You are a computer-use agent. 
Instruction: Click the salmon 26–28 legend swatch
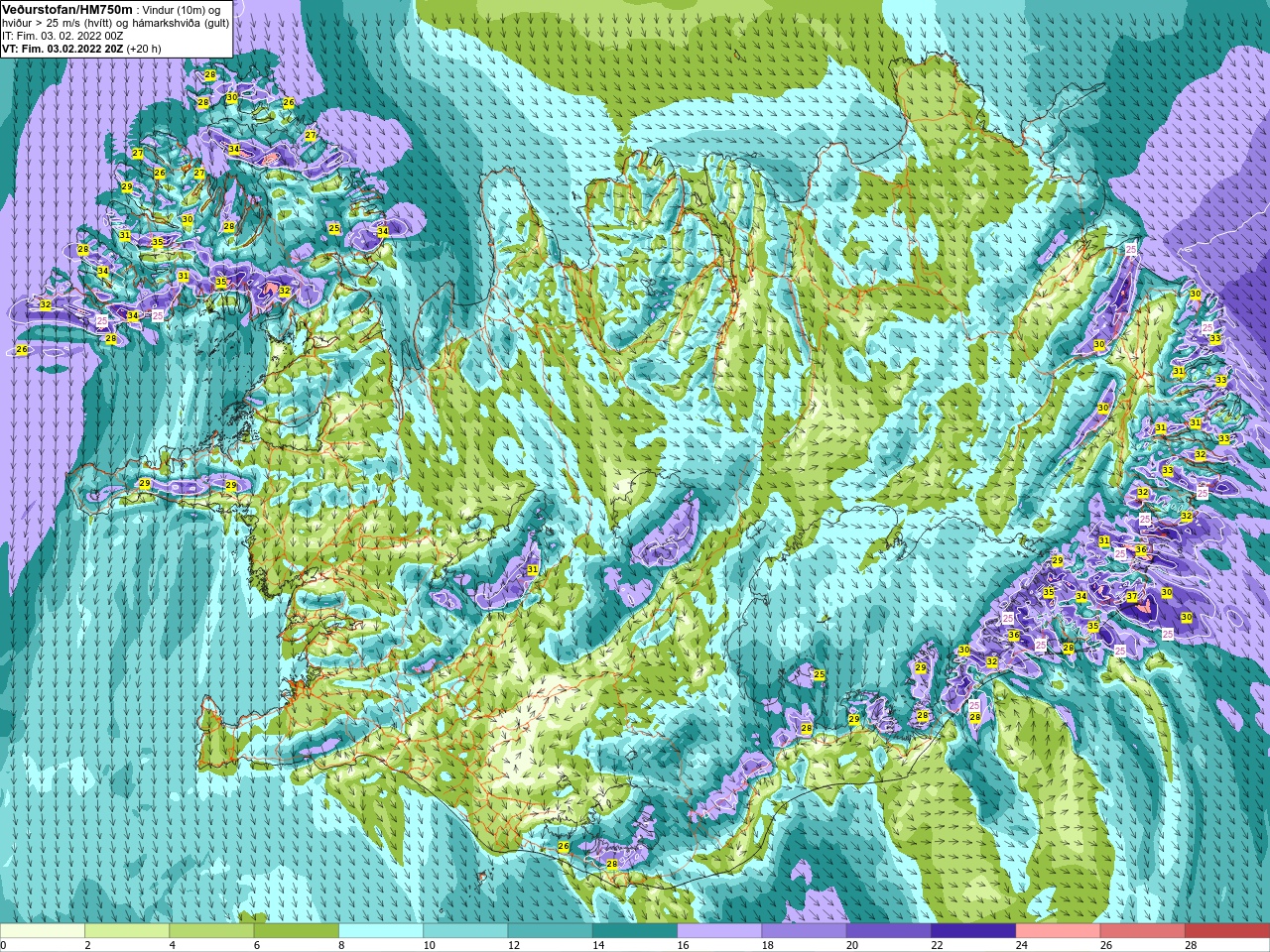click(x=1142, y=931)
